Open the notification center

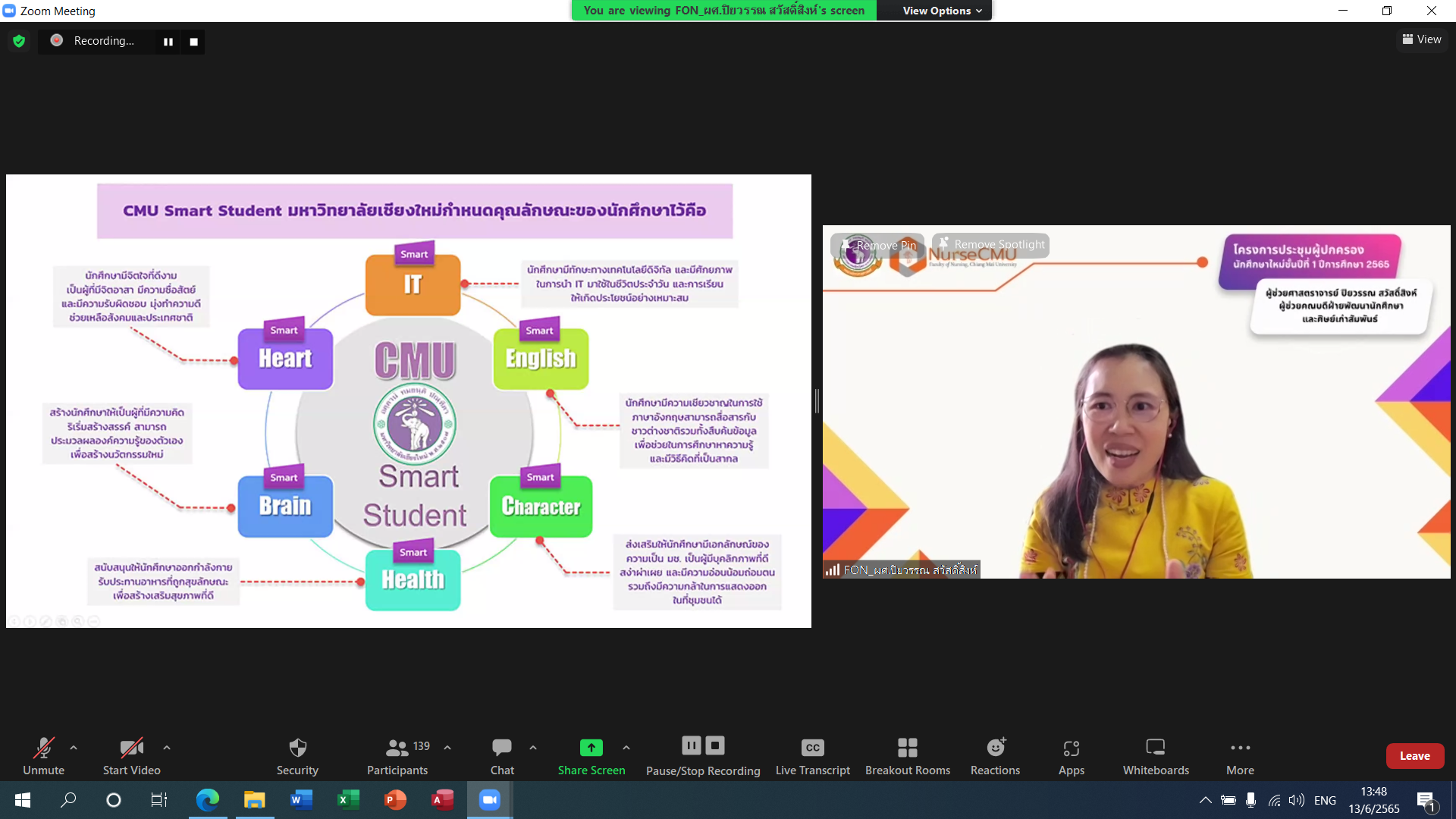[x=1426, y=800]
